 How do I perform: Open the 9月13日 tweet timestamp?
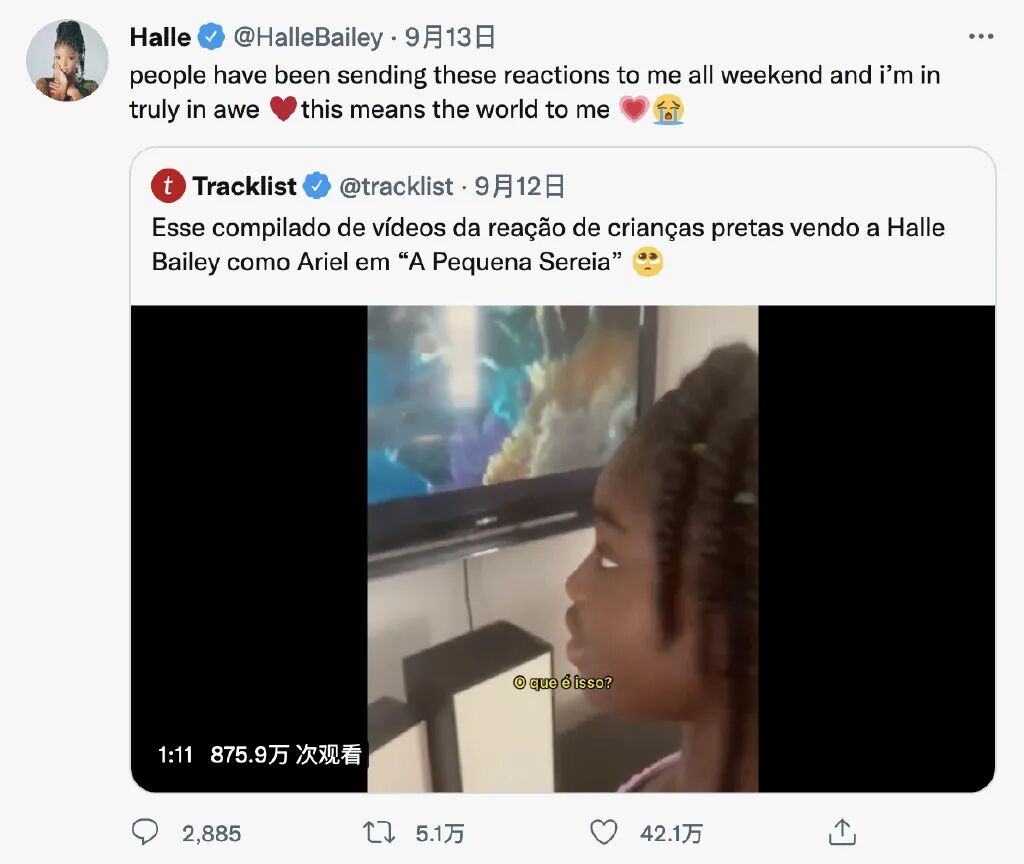450,37
